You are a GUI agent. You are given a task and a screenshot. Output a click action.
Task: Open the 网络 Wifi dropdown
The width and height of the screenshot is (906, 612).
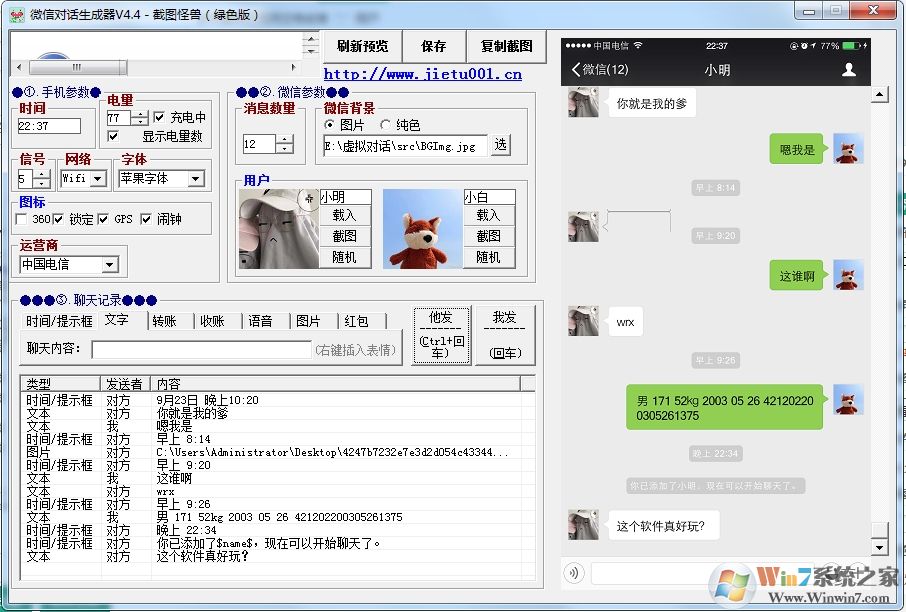pyautogui.click(x=98, y=178)
